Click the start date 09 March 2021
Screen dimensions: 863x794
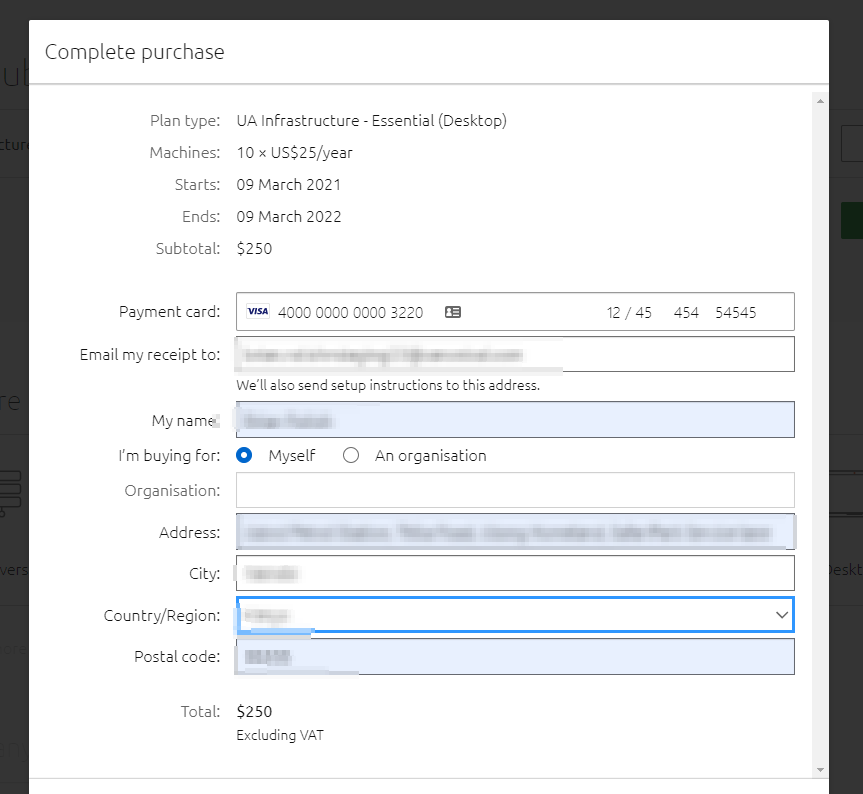(x=288, y=184)
